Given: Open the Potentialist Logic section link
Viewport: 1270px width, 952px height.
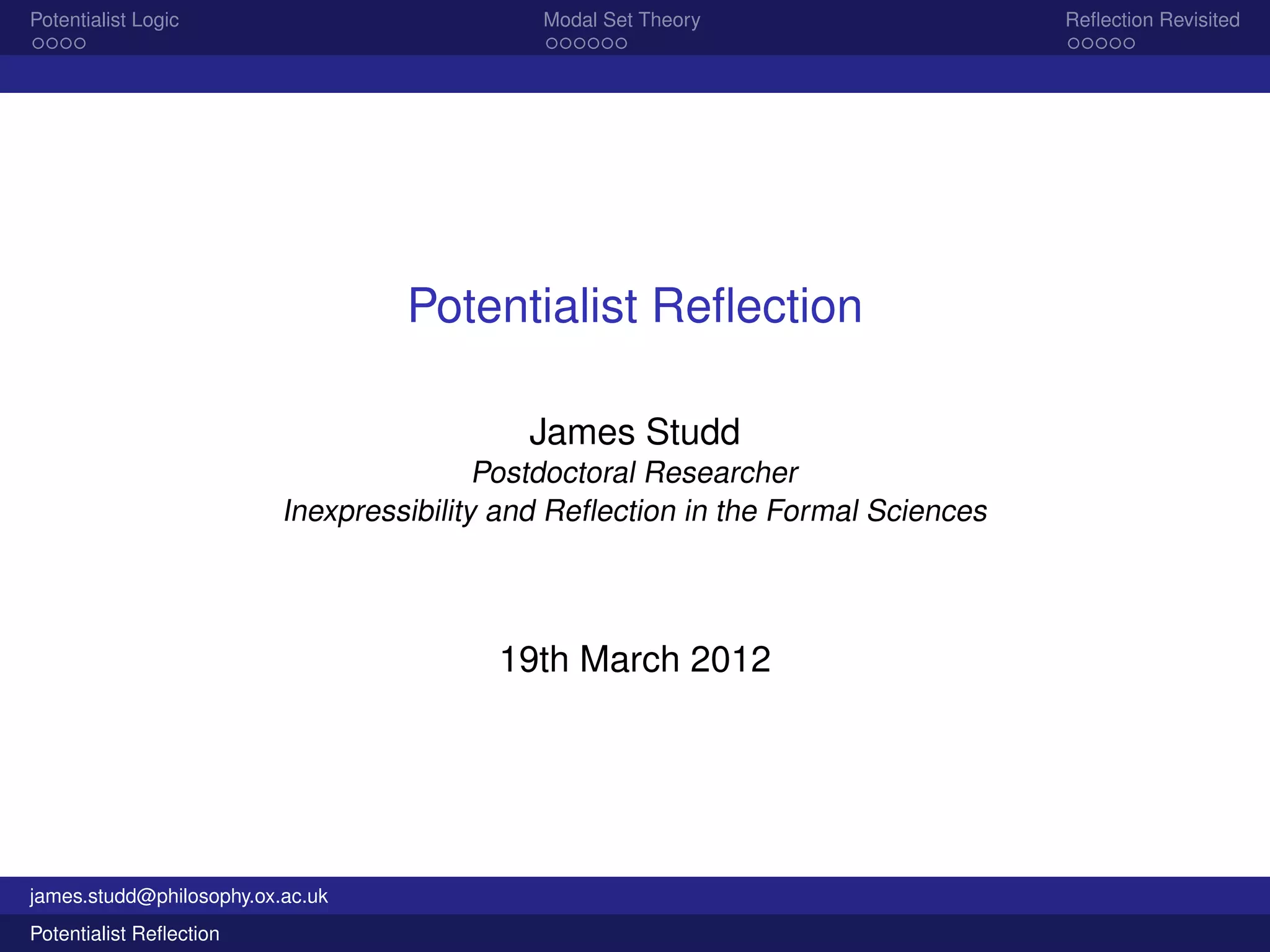Looking at the screenshot, I should pos(104,20).
